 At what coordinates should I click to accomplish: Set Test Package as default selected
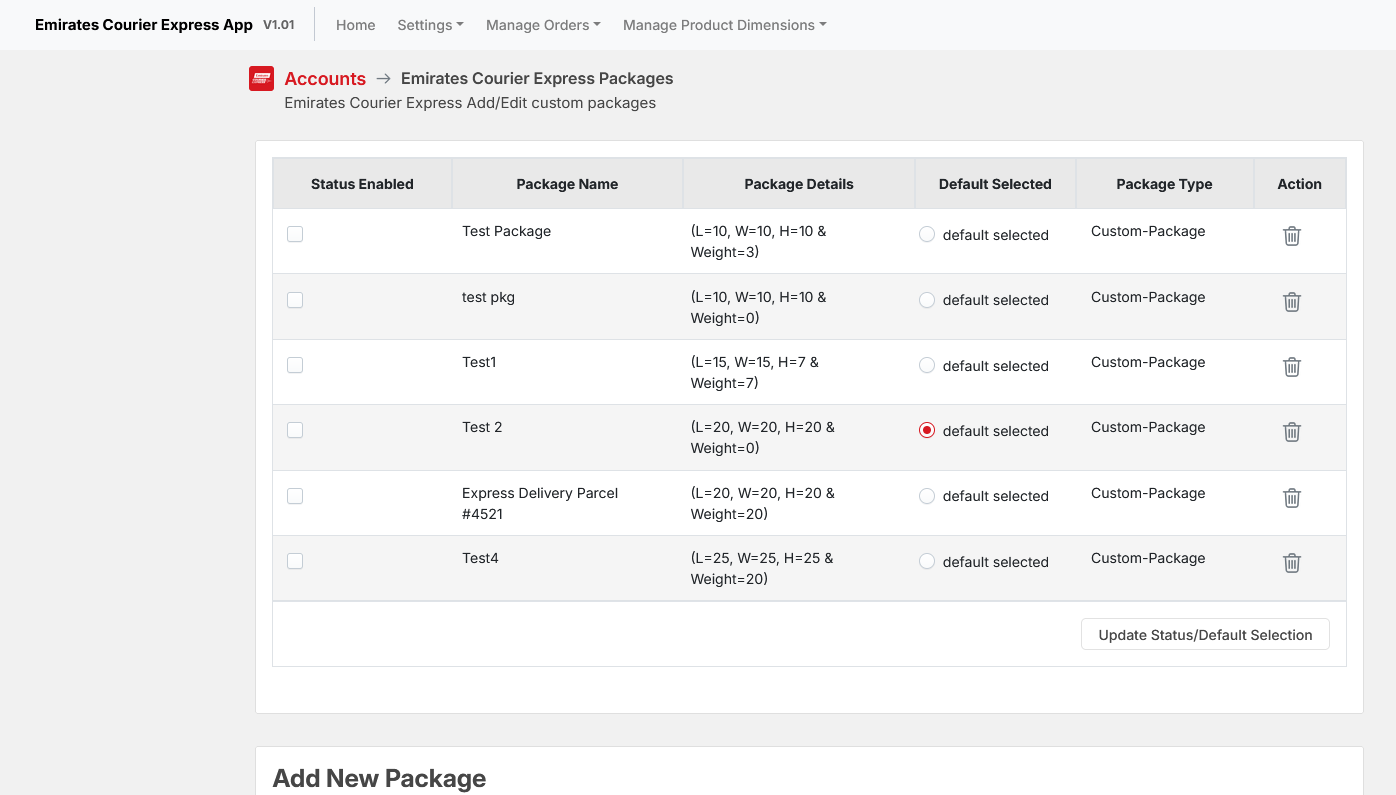pos(927,234)
